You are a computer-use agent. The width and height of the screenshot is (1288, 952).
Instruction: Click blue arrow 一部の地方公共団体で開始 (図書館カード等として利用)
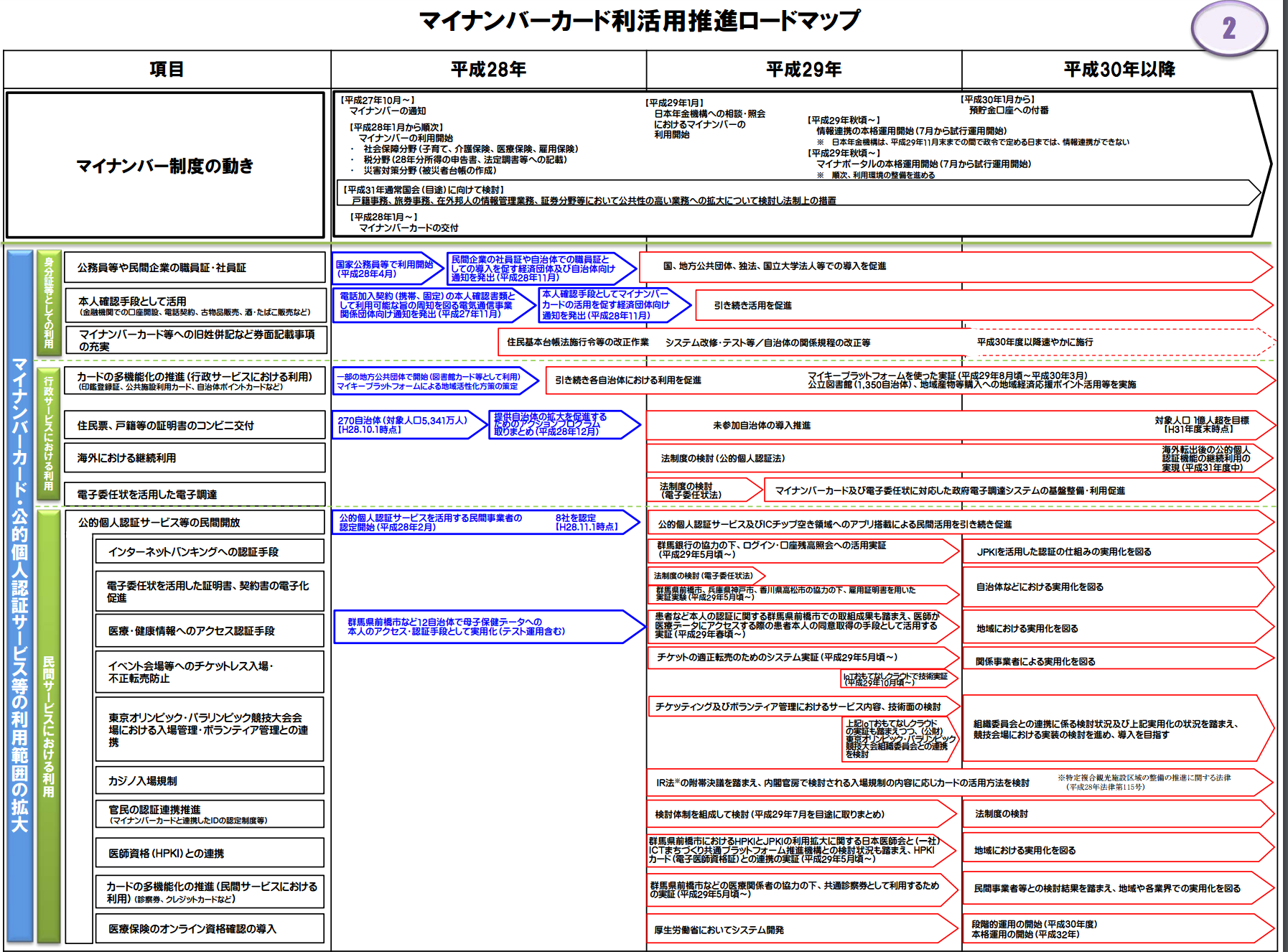click(x=436, y=381)
